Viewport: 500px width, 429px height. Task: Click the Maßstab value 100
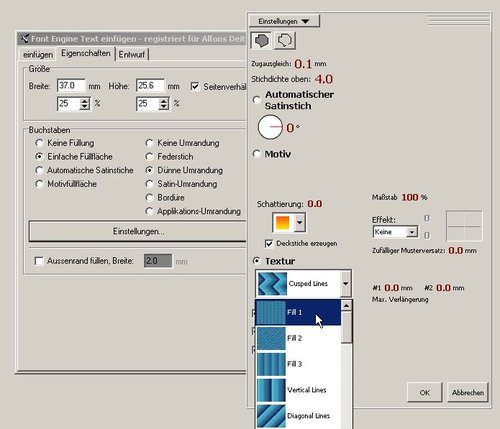pyautogui.click(x=410, y=197)
